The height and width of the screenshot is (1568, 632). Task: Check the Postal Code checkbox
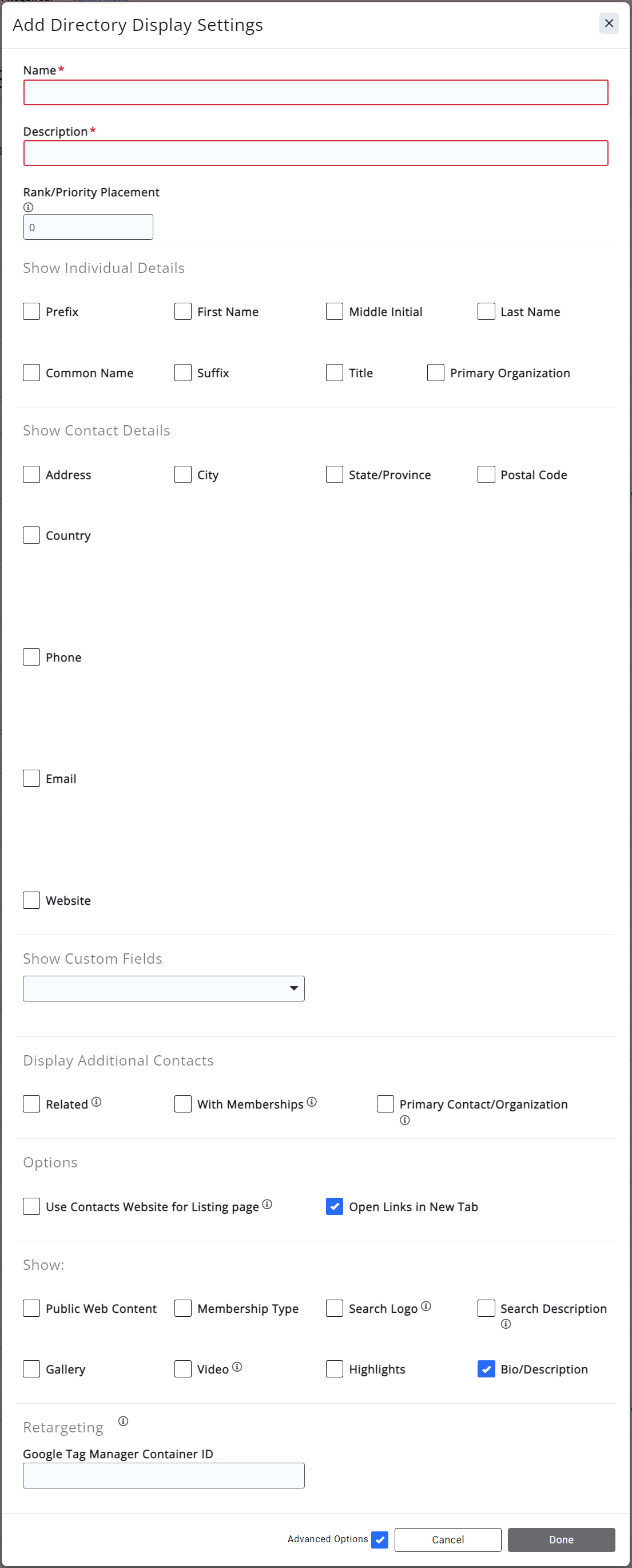tap(486, 474)
